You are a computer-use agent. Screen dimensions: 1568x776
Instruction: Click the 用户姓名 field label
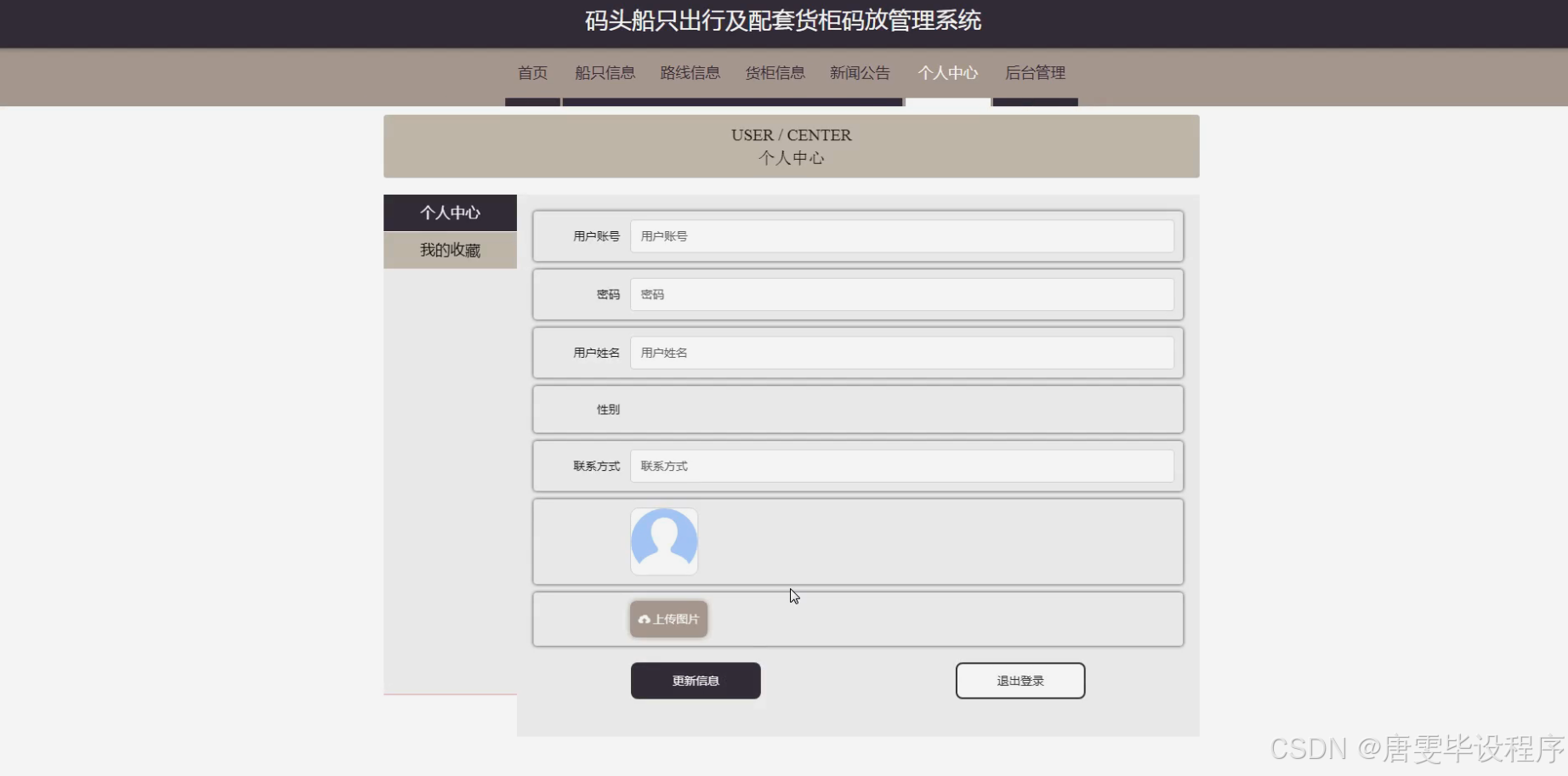(596, 353)
